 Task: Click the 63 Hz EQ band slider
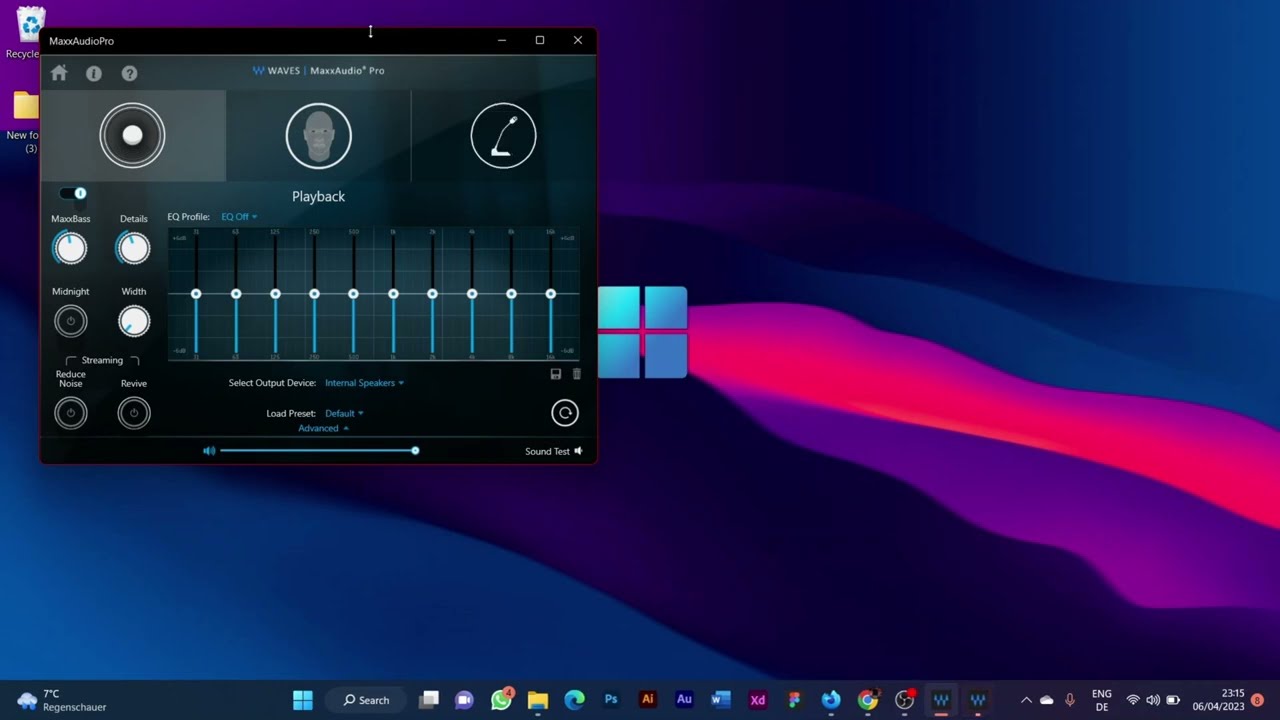pyautogui.click(x=236, y=294)
